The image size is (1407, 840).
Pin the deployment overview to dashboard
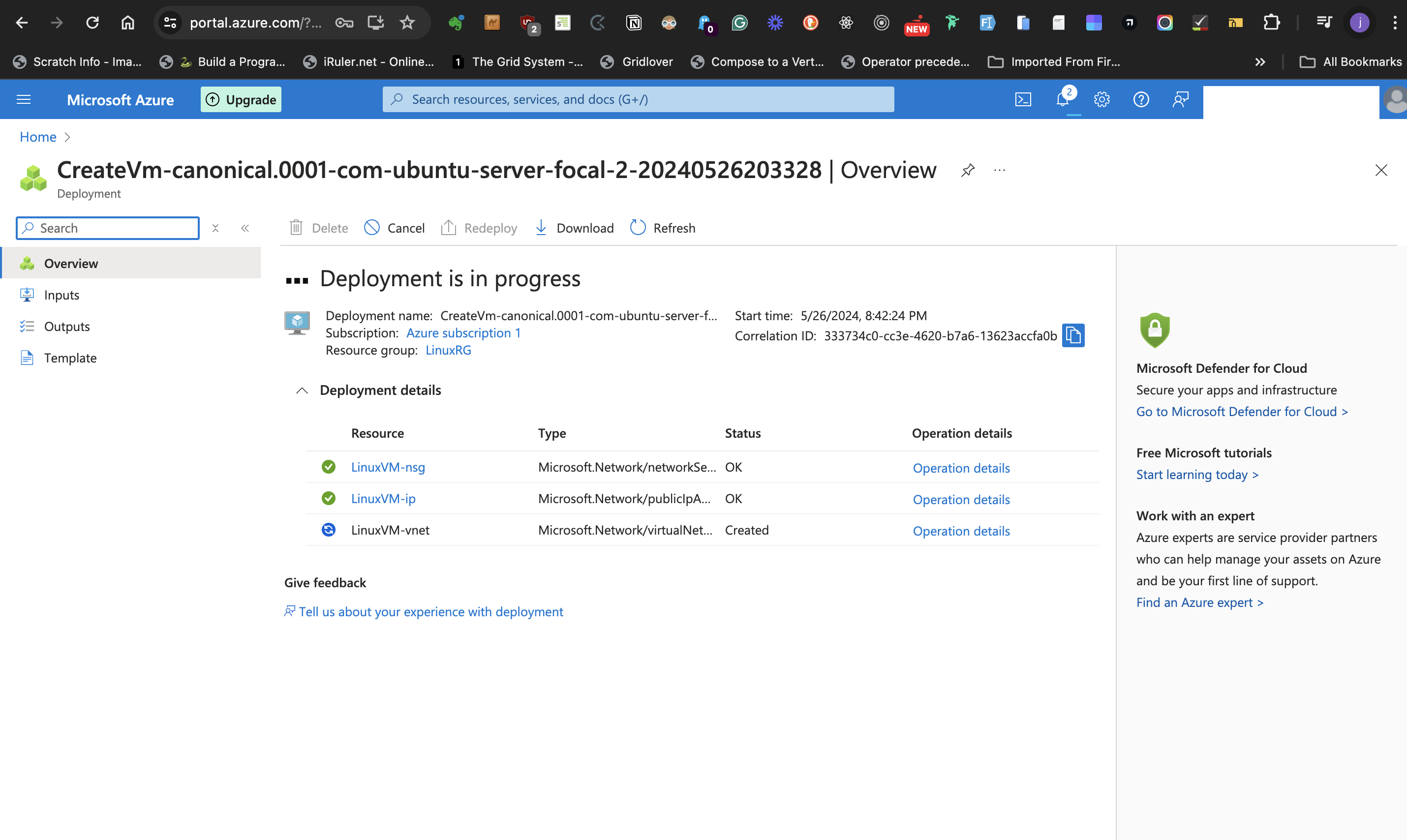pos(968,170)
